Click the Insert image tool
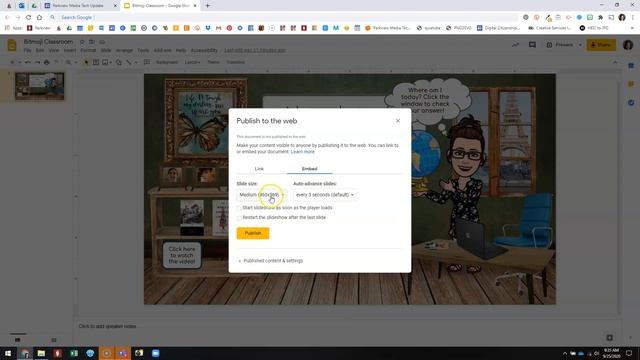640x360 pixels. (x=105, y=62)
